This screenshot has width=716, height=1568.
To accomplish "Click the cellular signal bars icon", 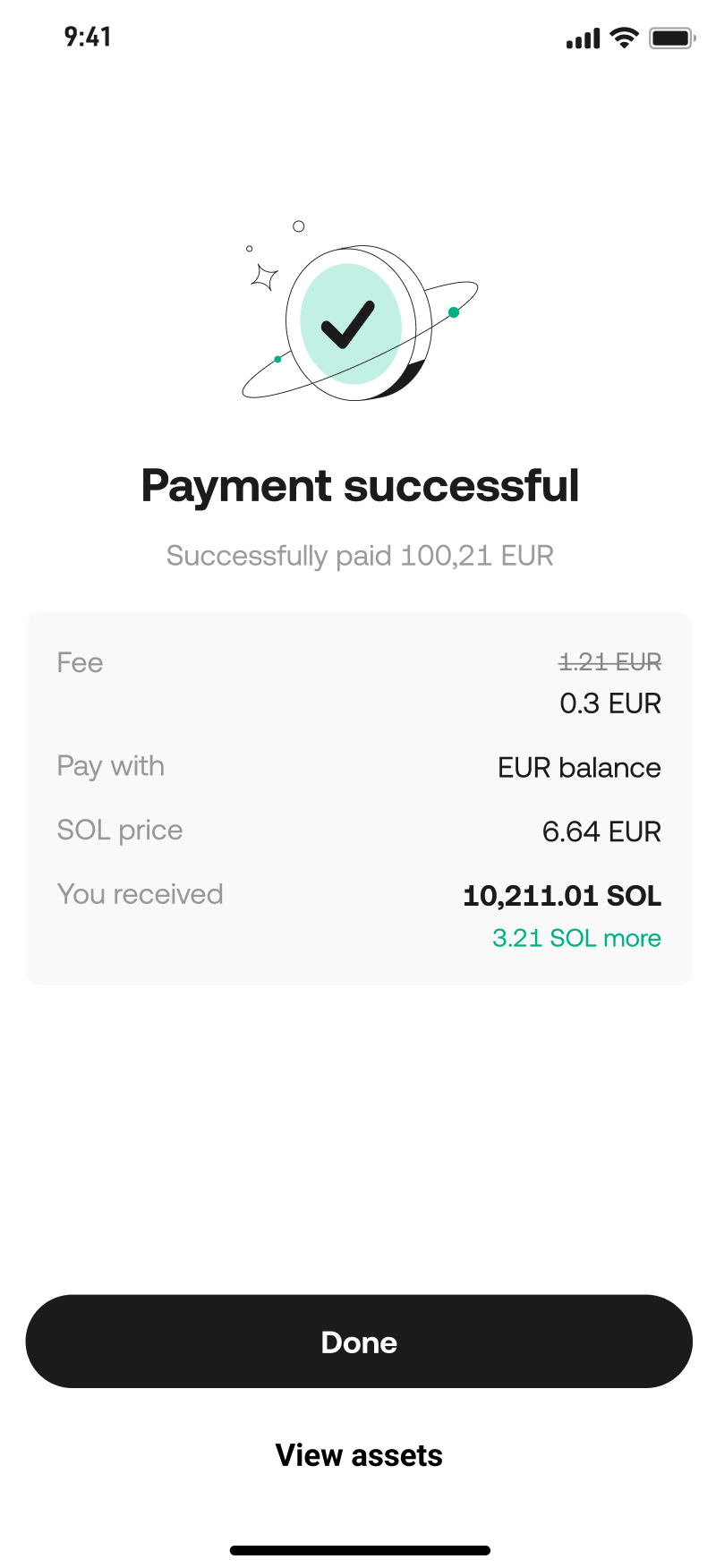I will pos(583,38).
